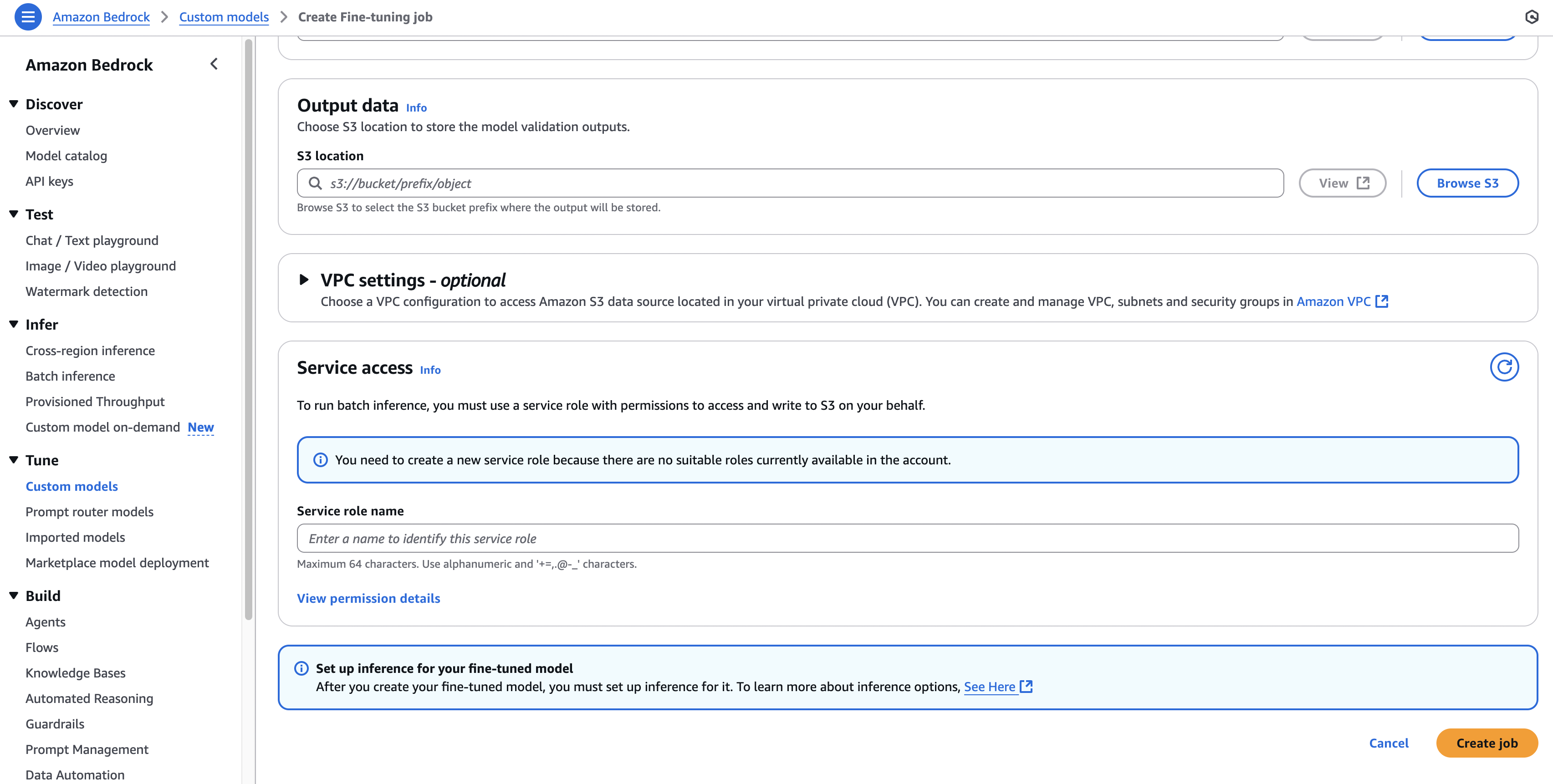Follow the See Here link
The image size is (1553, 784).
click(989, 687)
